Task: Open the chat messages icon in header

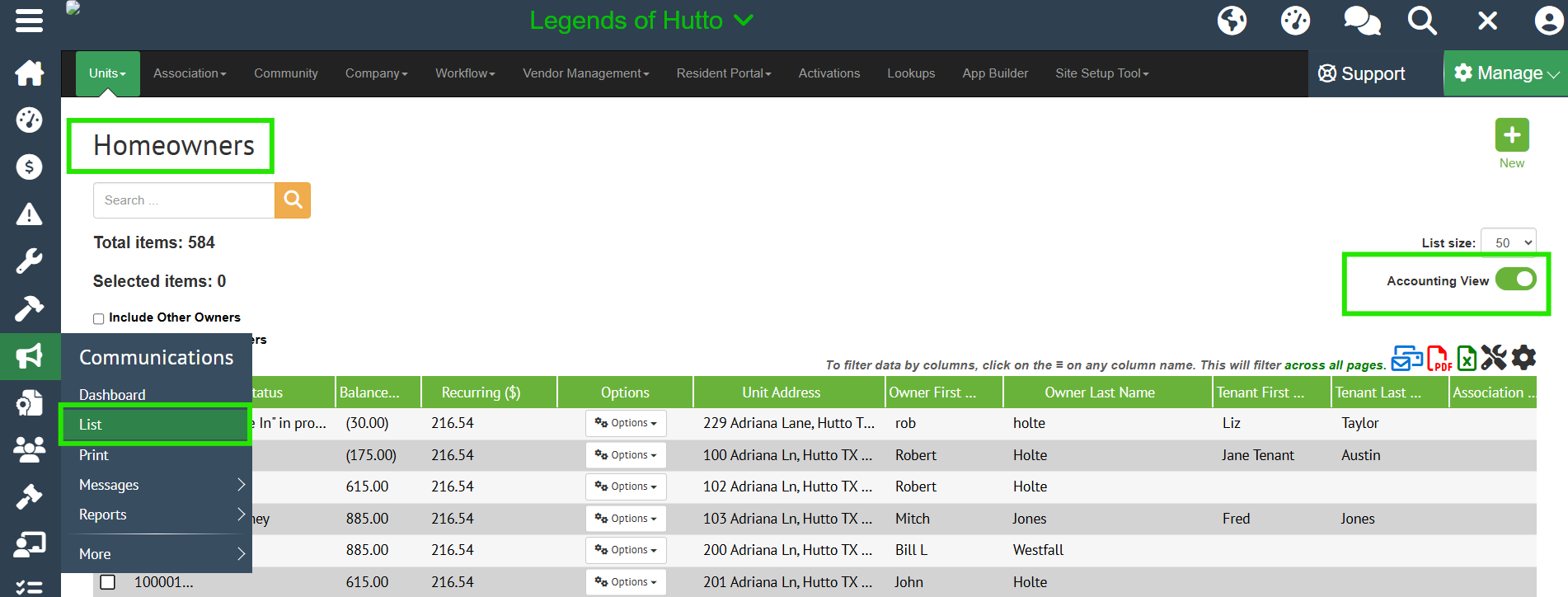Action: point(1361,21)
